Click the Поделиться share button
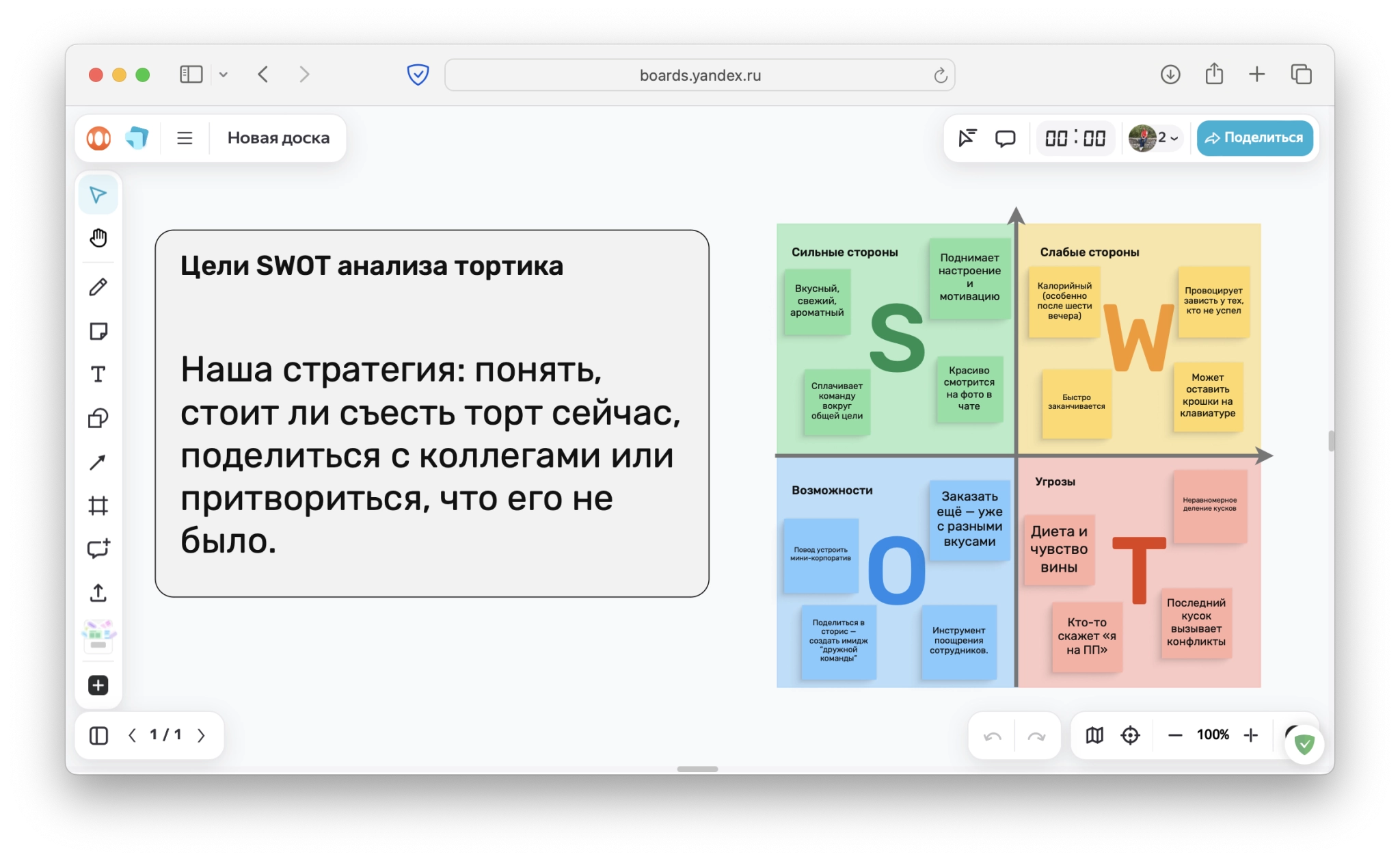The image size is (1400, 861). coord(1254,138)
